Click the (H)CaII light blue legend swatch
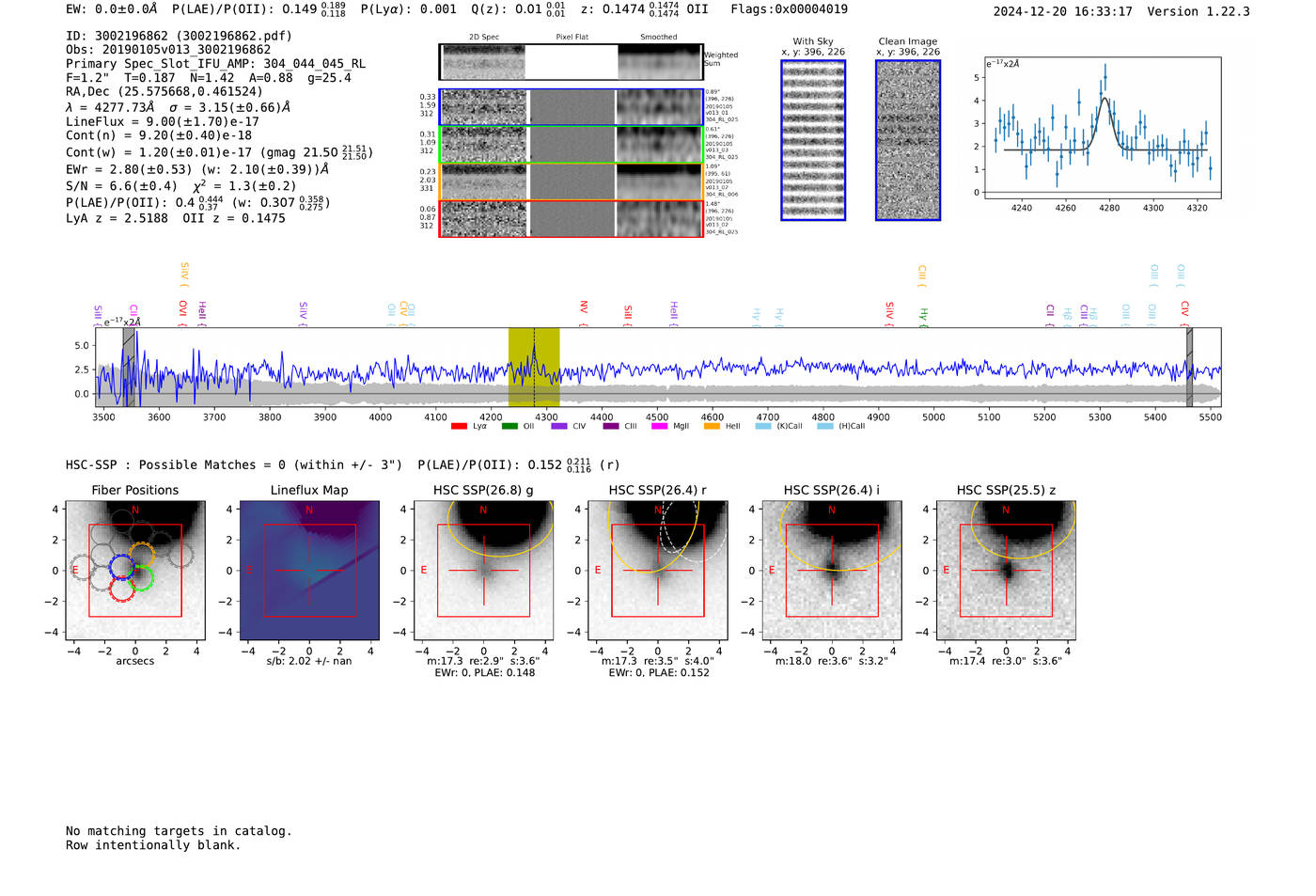1316x896 pixels. click(x=824, y=427)
